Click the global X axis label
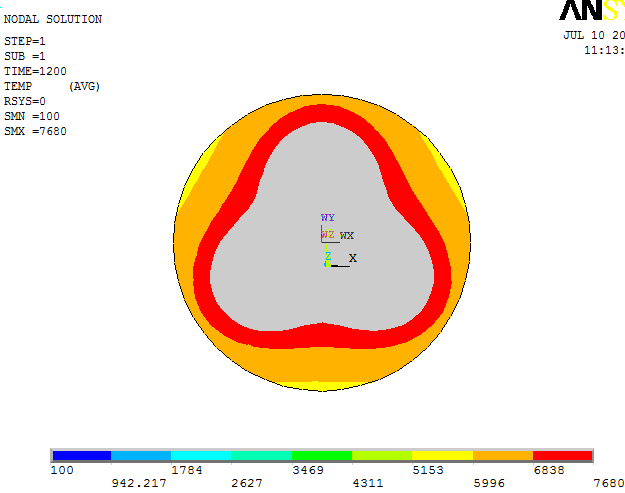 (353, 258)
